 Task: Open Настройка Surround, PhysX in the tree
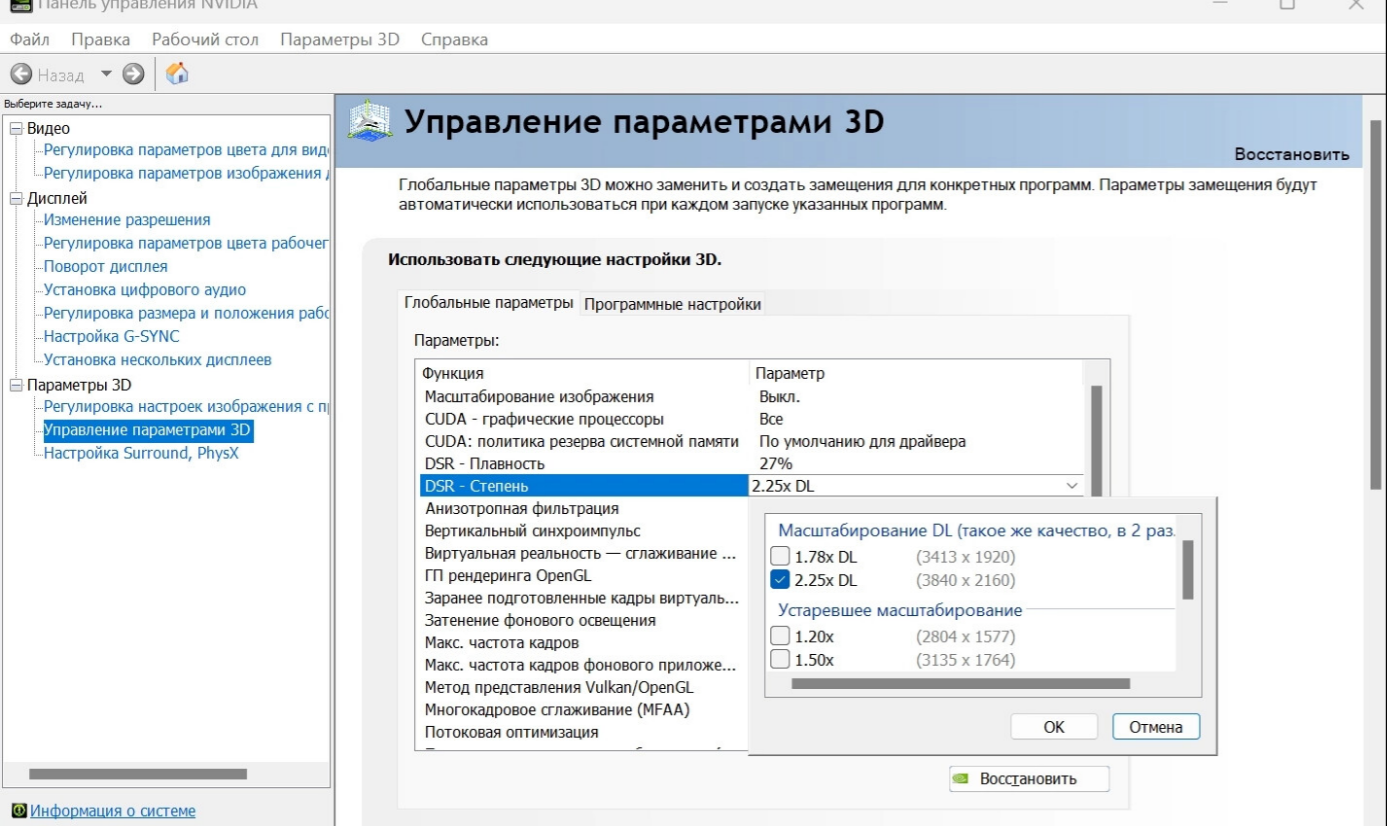142,453
